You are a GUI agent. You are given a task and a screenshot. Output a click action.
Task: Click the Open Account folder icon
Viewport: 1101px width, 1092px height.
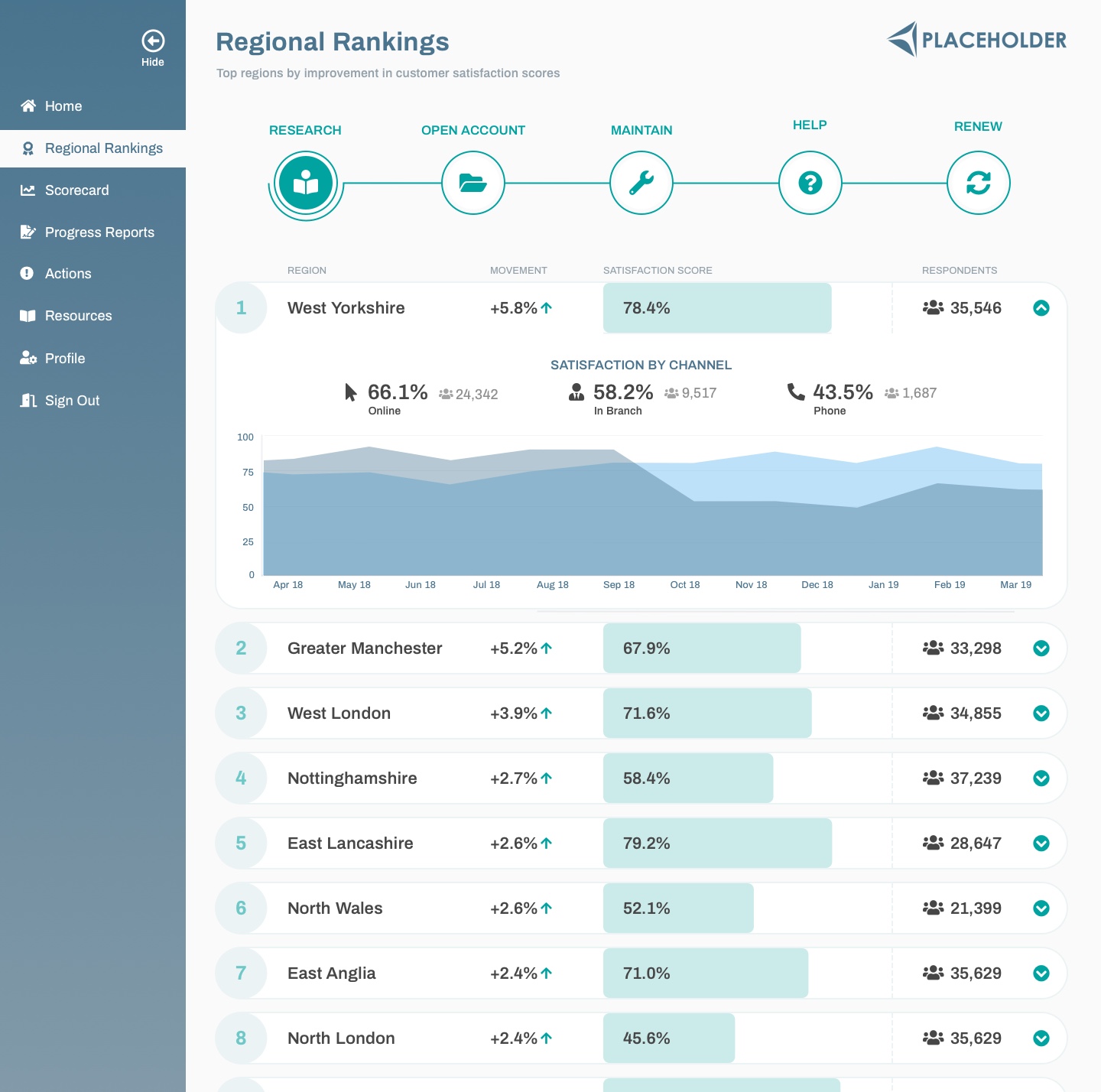[x=473, y=183]
